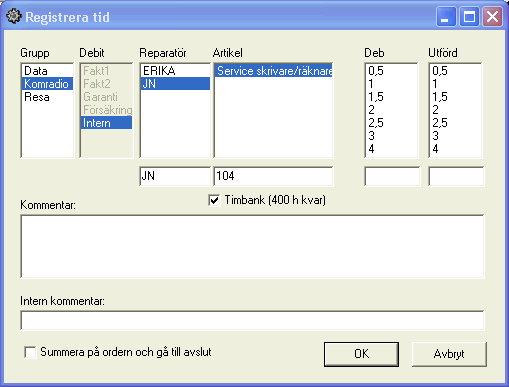Select Intern in the Debit list
Image resolution: width=509 pixels, height=387 pixels.
click(x=106, y=123)
